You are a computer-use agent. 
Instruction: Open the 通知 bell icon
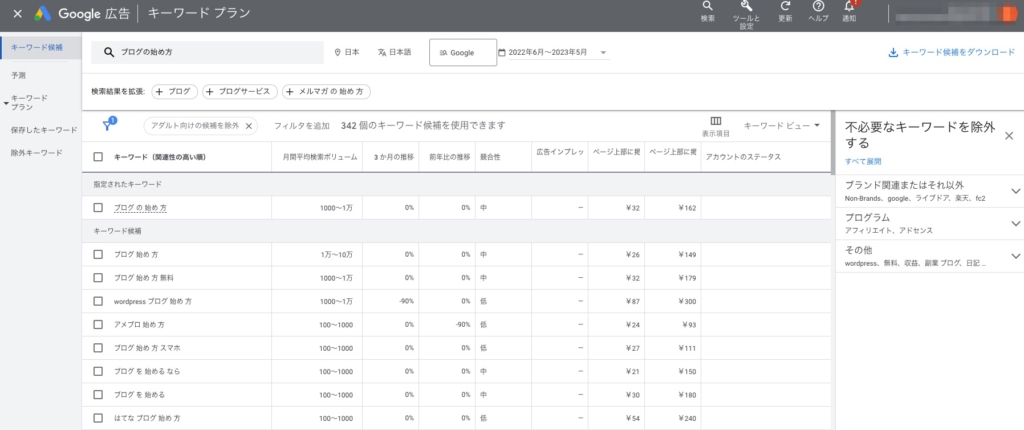click(849, 6)
